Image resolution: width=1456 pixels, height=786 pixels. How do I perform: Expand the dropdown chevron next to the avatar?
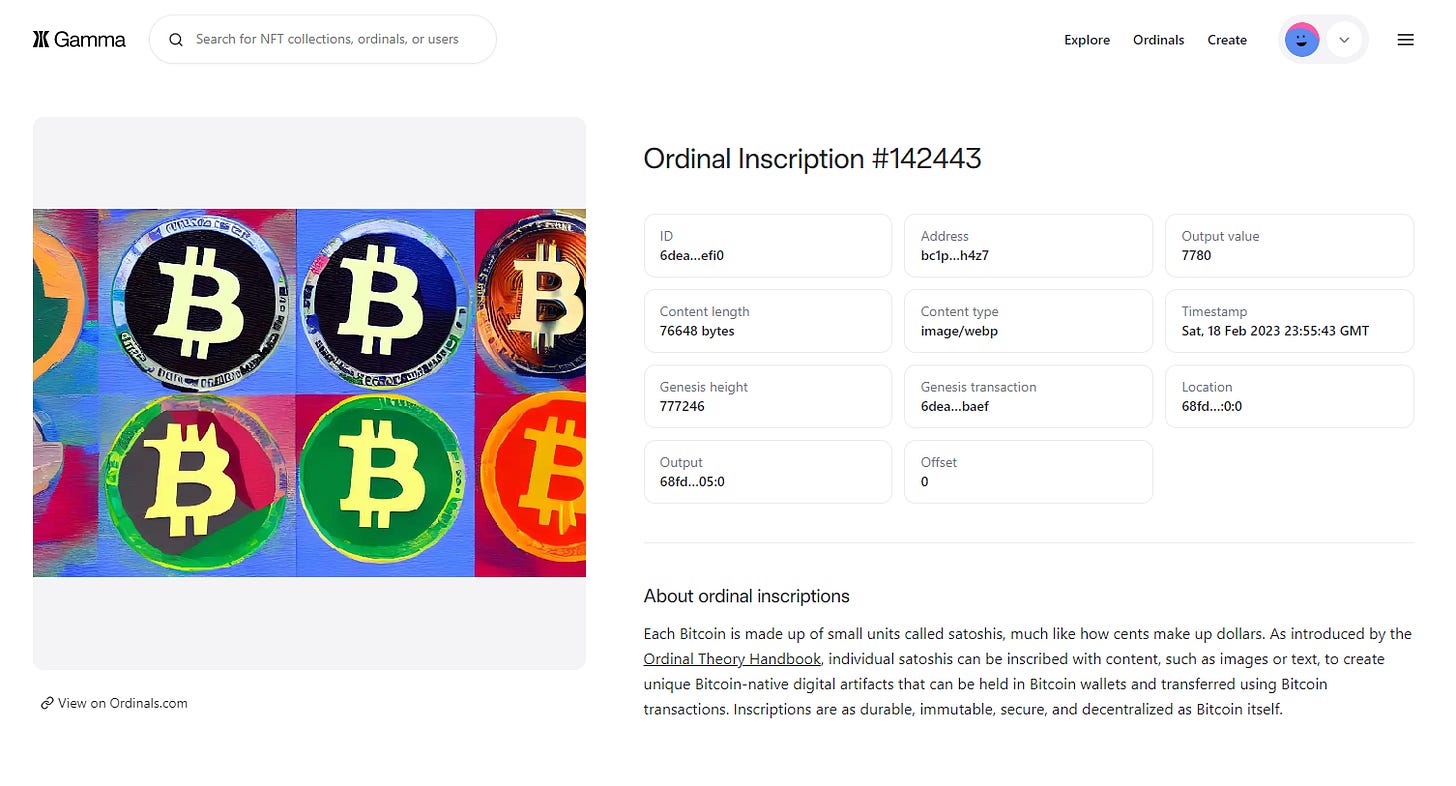click(x=1343, y=39)
